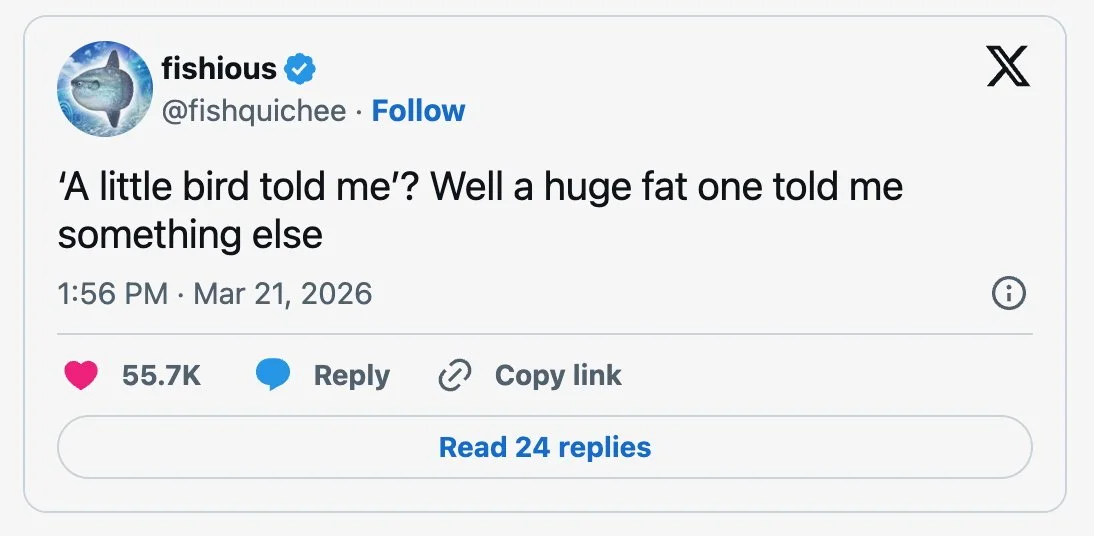This screenshot has height=536, width=1094.
Task: Select the Copy link text
Action: coord(558,375)
